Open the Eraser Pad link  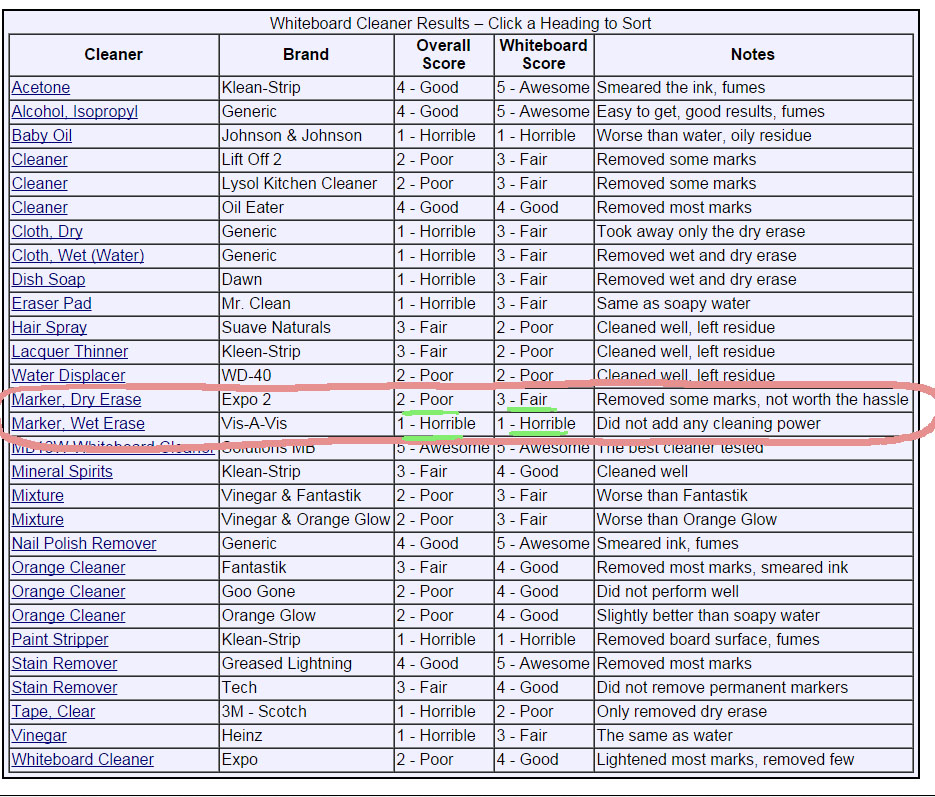tap(52, 303)
